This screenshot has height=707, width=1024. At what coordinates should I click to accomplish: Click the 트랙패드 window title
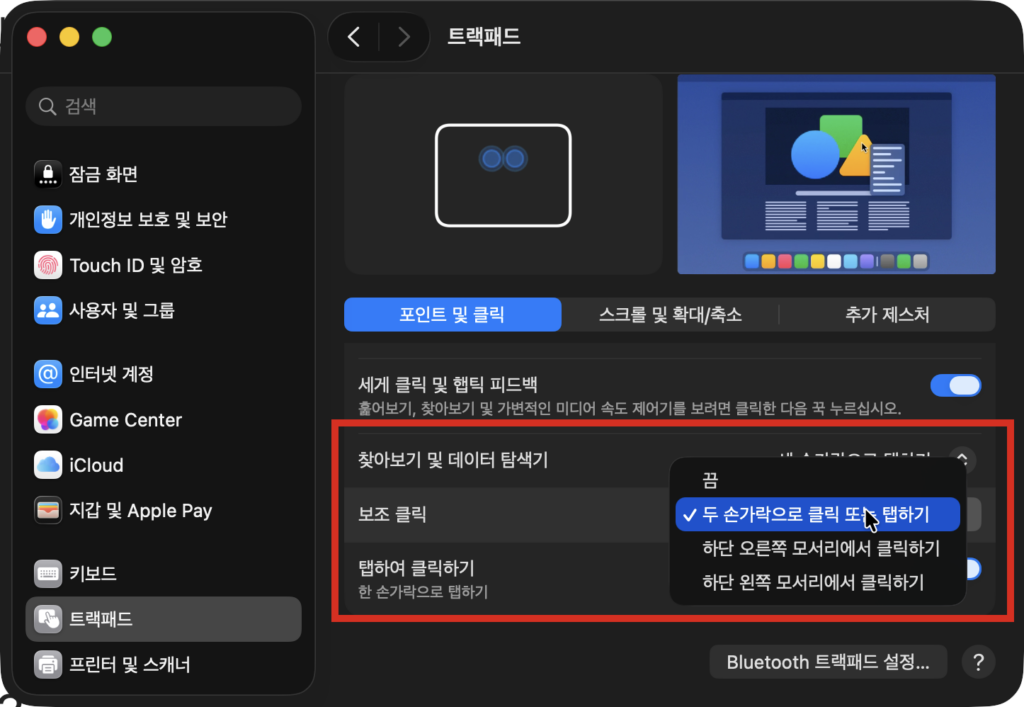[x=484, y=37]
